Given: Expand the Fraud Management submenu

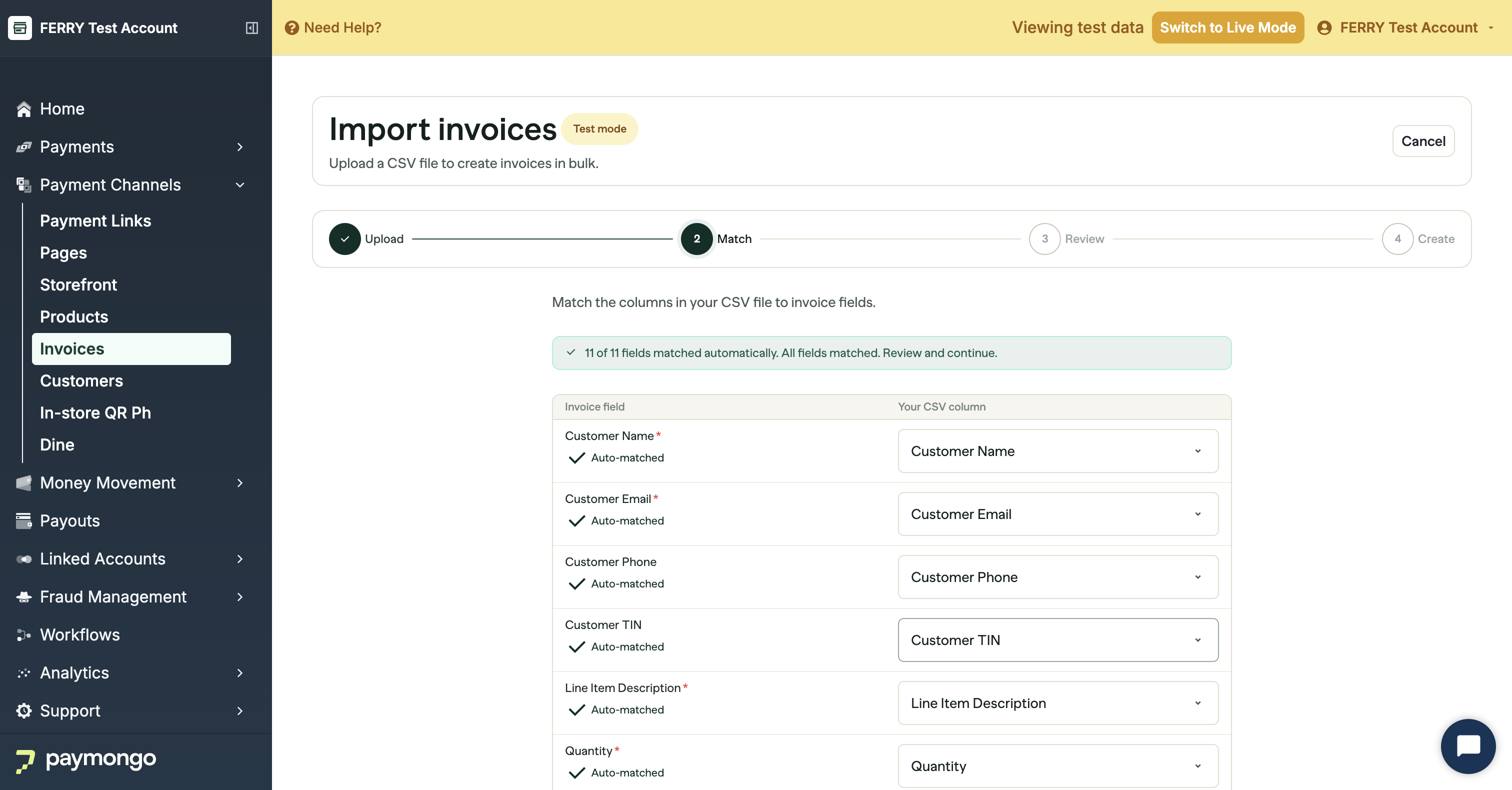Looking at the screenshot, I should click(239, 597).
